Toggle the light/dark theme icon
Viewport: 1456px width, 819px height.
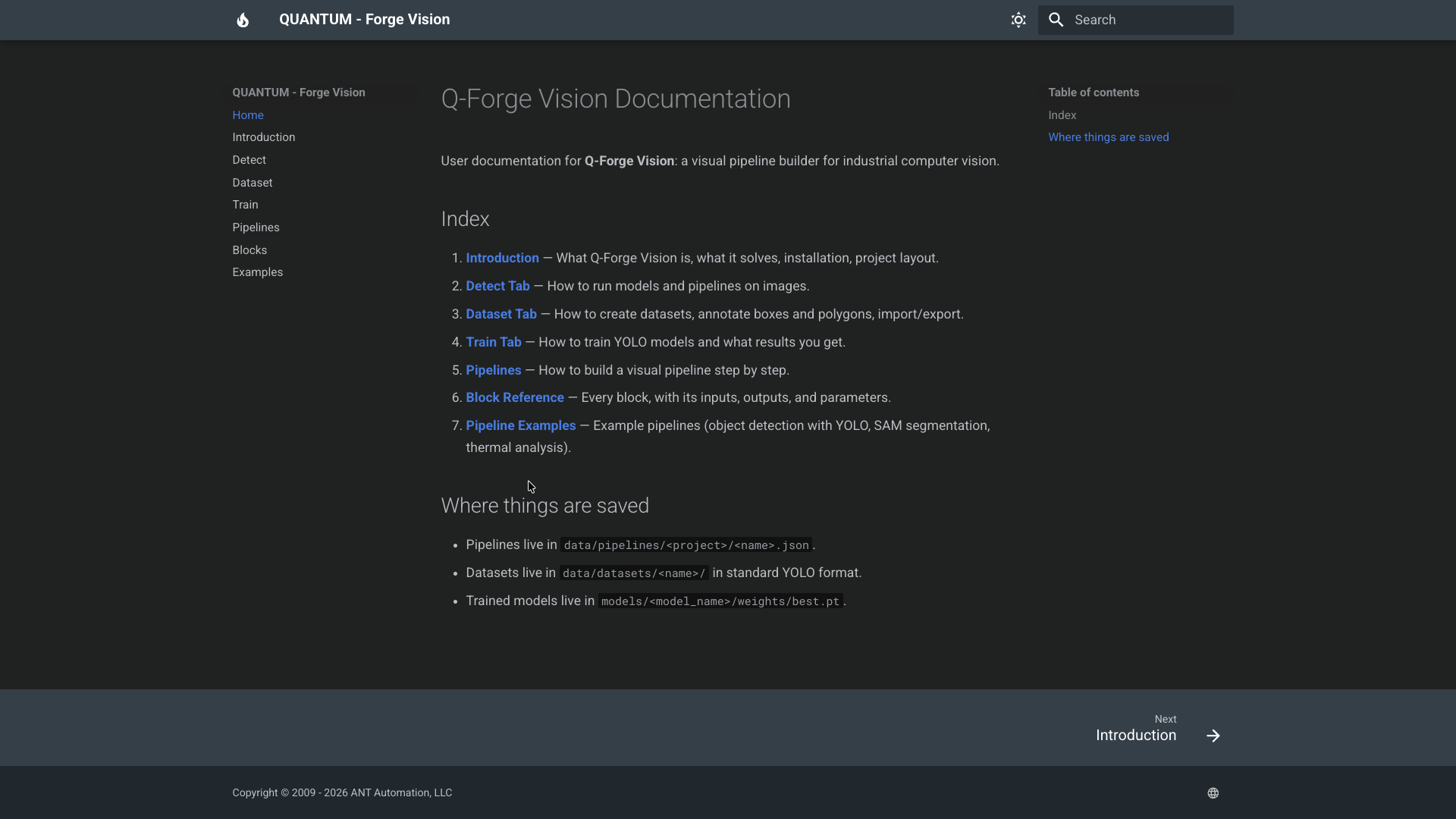tap(1018, 20)
